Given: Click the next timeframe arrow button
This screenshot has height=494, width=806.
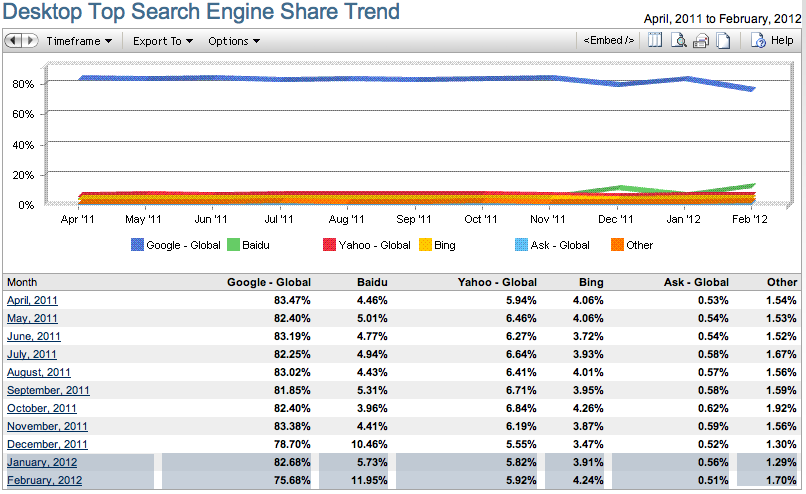Looking at the screenshot, I should pyautogui.click(x=28, y=41).
